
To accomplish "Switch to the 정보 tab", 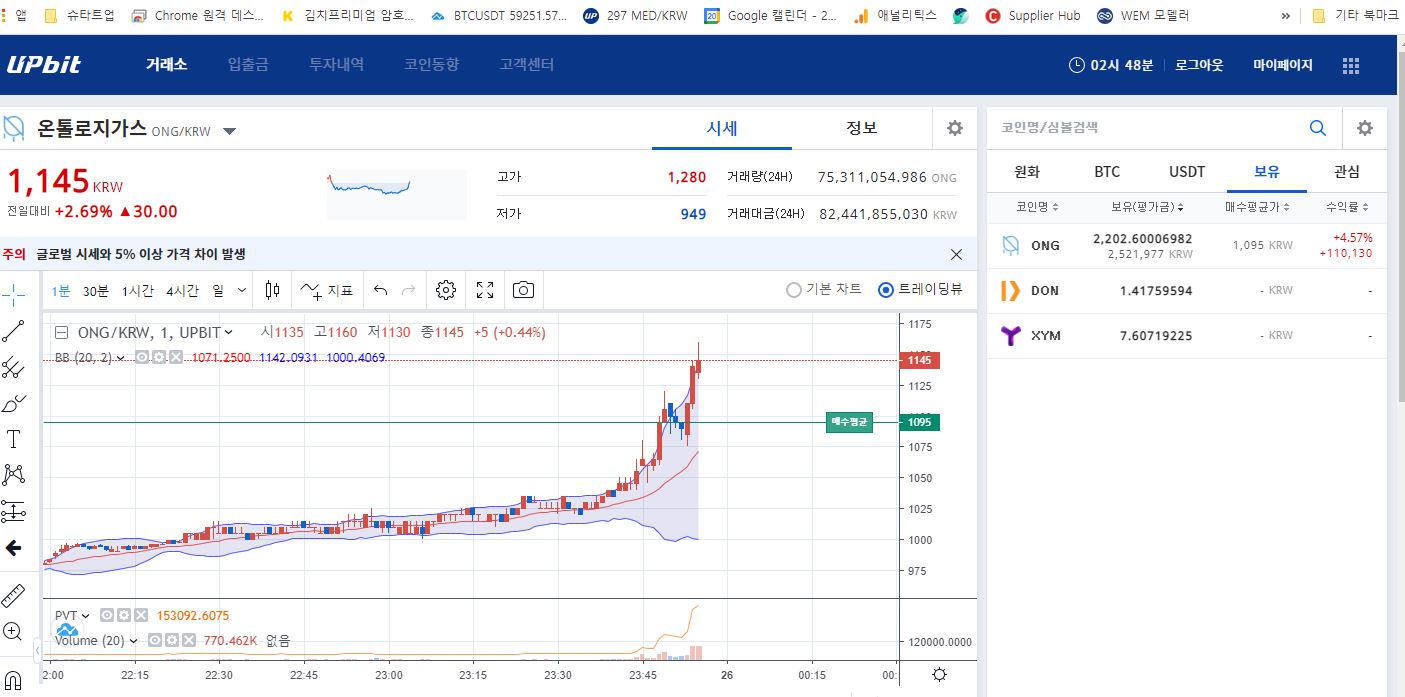I will pyautogui.click(x=861, y=128).
